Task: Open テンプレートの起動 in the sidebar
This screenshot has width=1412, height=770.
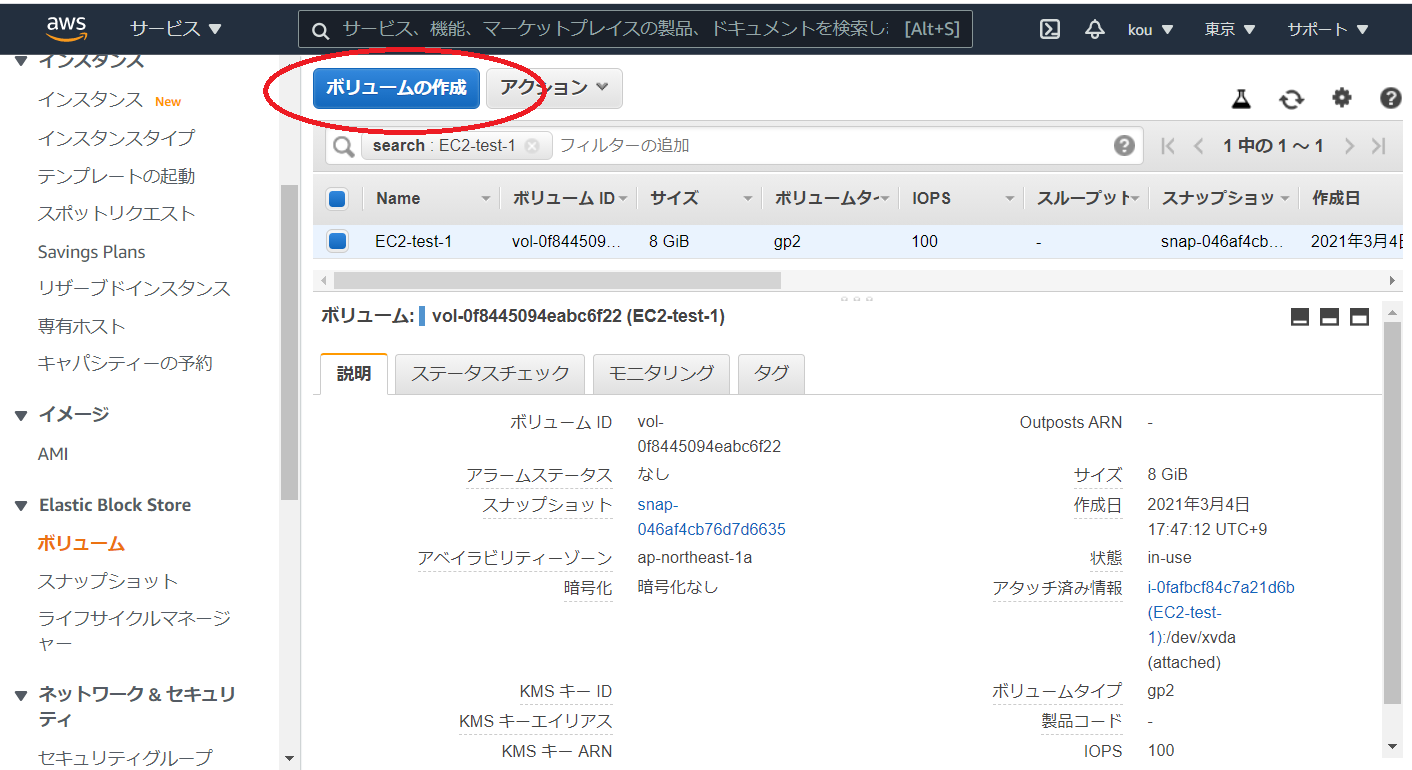Action: (x=116, y=176)
